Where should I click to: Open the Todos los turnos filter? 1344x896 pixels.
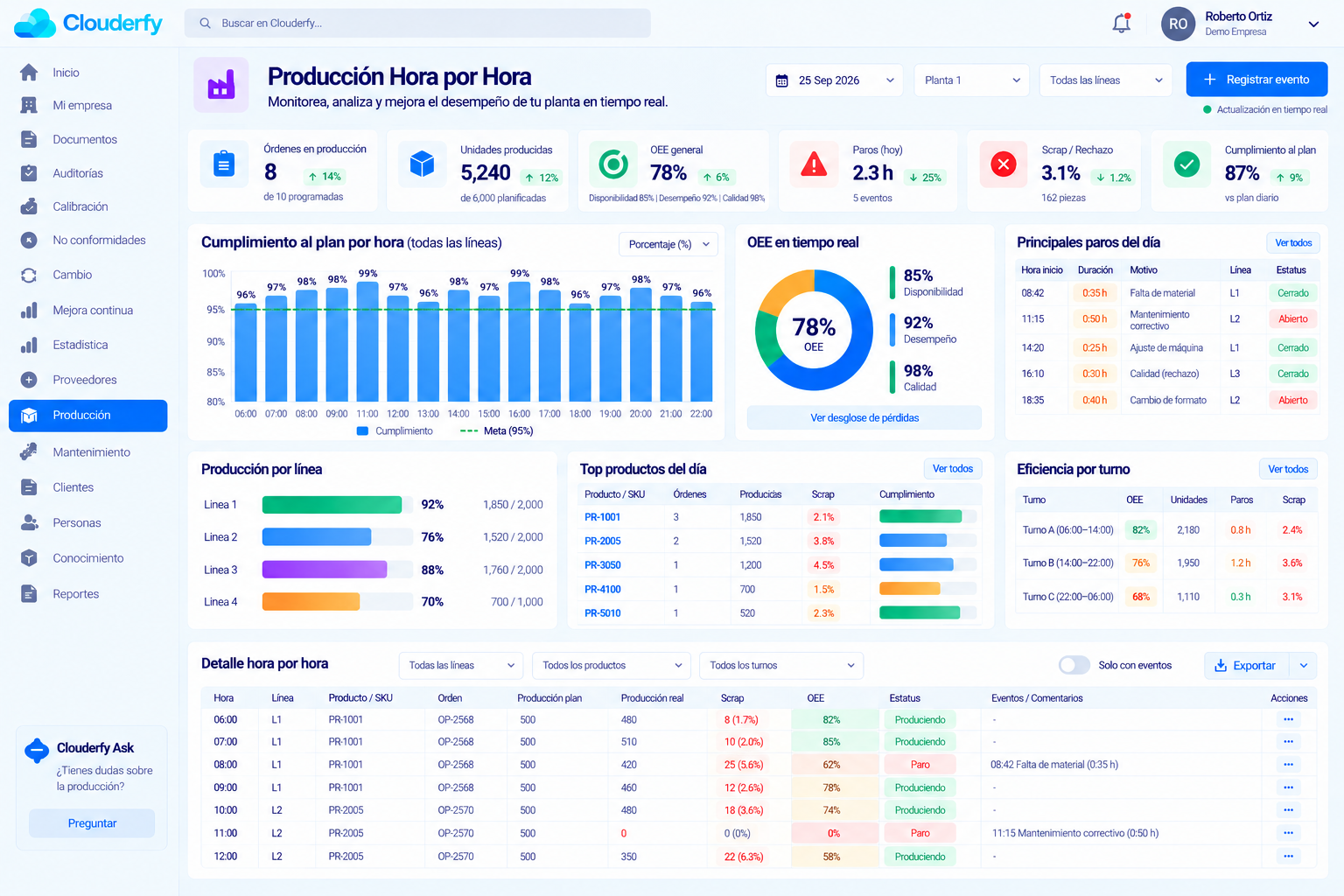click(x=781, y=666)
